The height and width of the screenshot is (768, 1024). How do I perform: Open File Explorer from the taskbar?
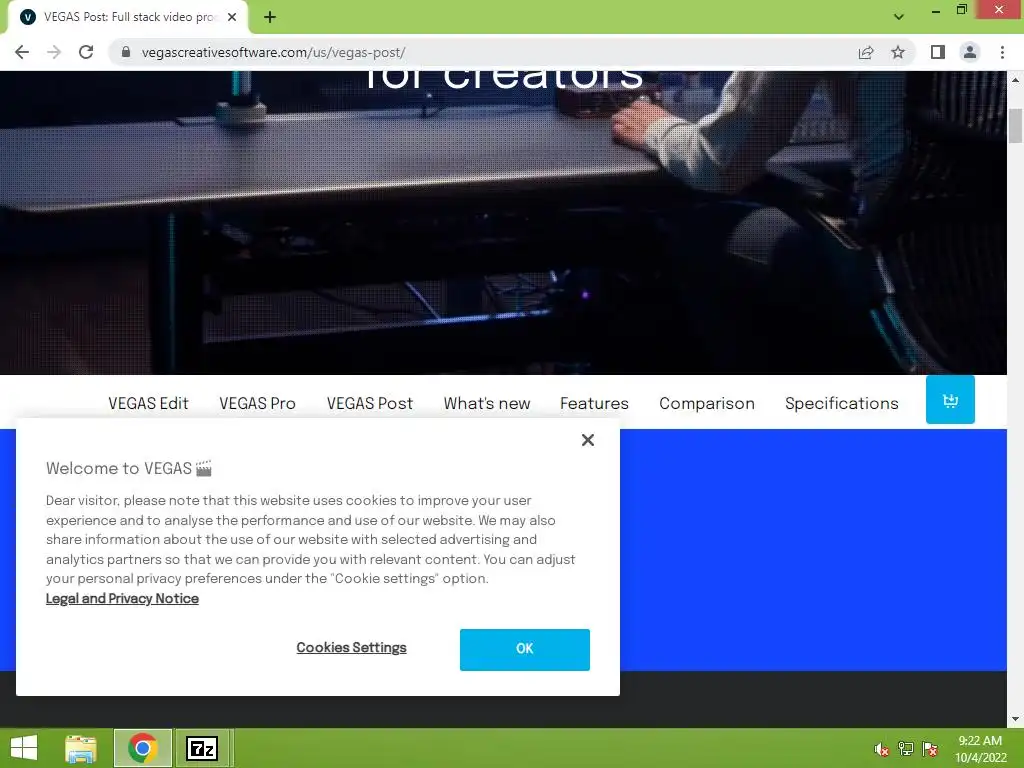click(81, 748)
